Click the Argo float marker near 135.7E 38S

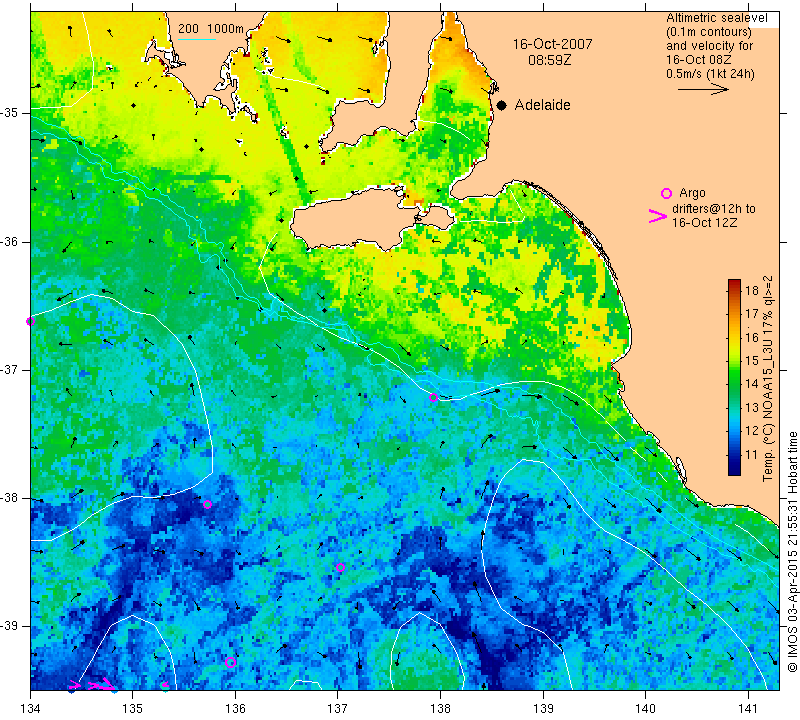pos(207,505)
